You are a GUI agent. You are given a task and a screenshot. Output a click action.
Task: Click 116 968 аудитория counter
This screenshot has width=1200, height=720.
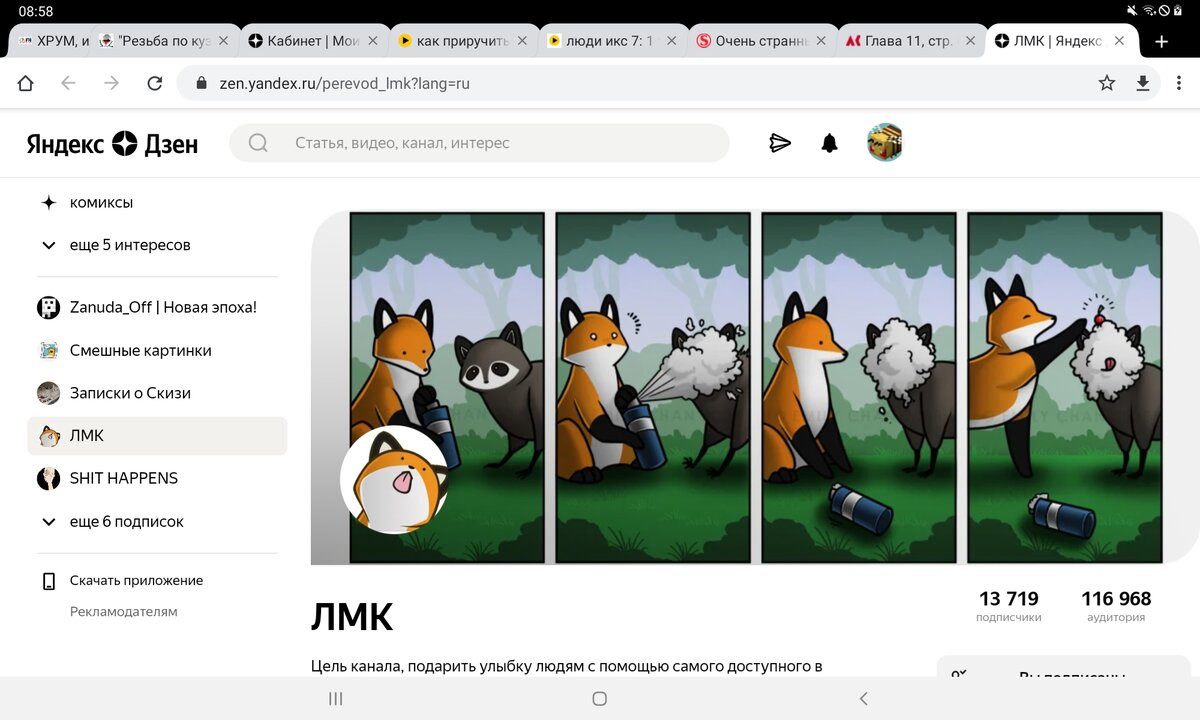(x=1116, y=605)
